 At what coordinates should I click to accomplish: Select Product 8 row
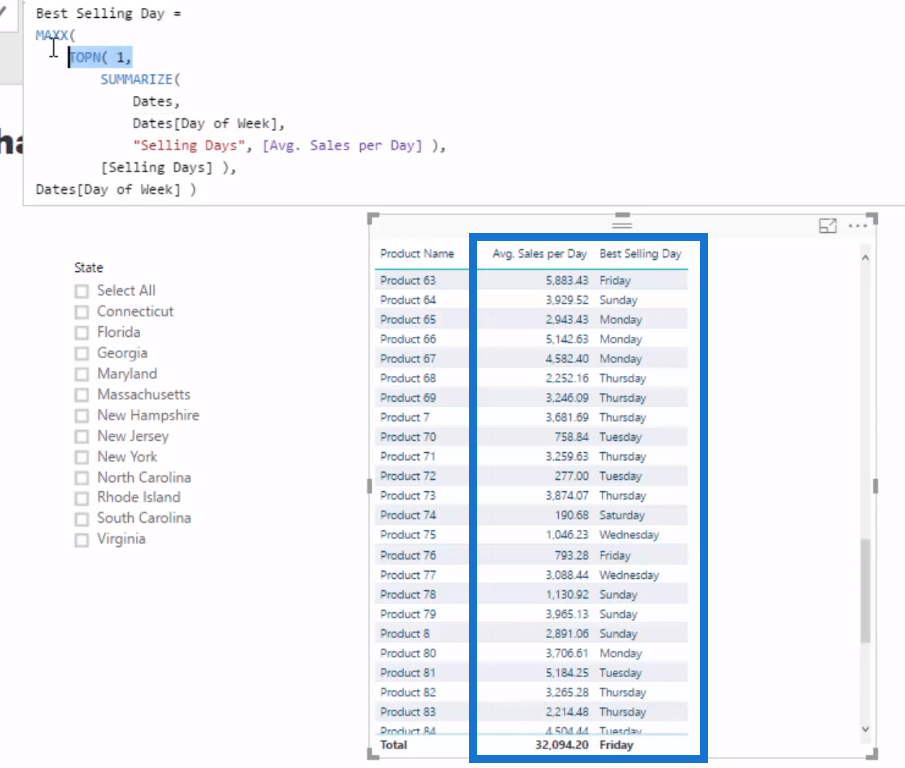[x=404, y=634]
